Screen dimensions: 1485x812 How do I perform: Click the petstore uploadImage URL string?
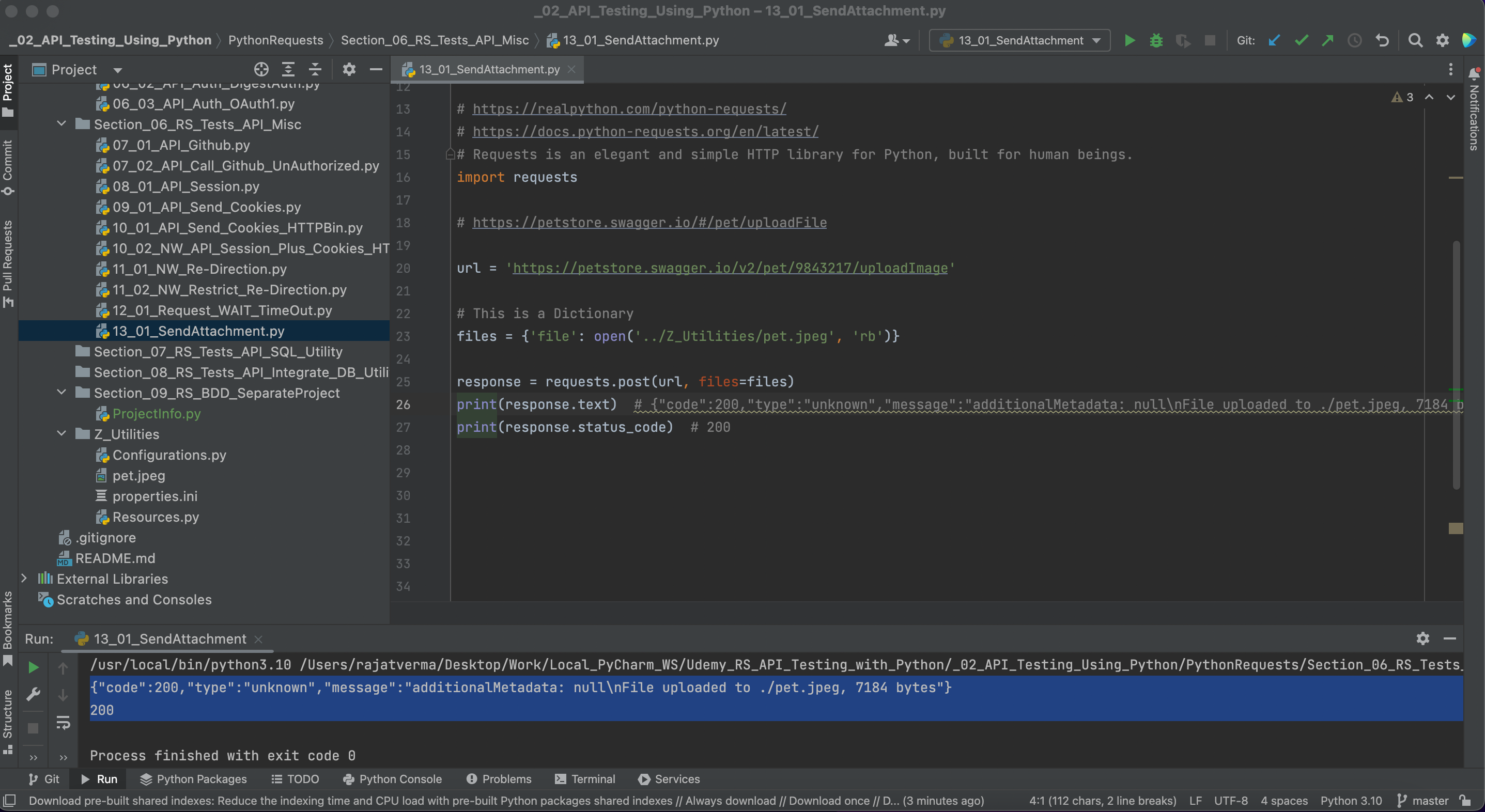point(730,268)
